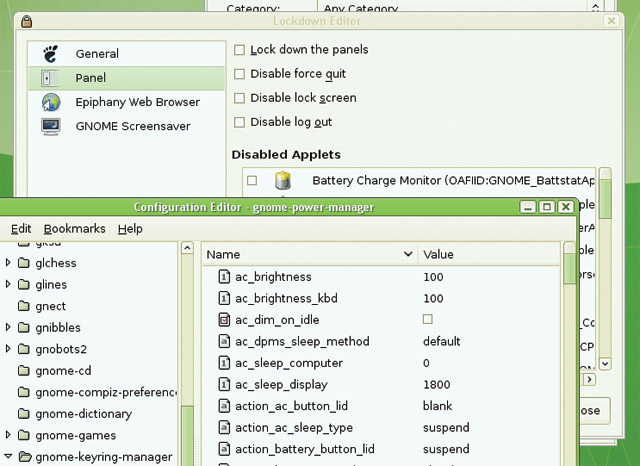This screenshot has height=466, width=640.
Task: Click the padlock icon in Lockdown Editor titlebar
Action: coord(27,22)
